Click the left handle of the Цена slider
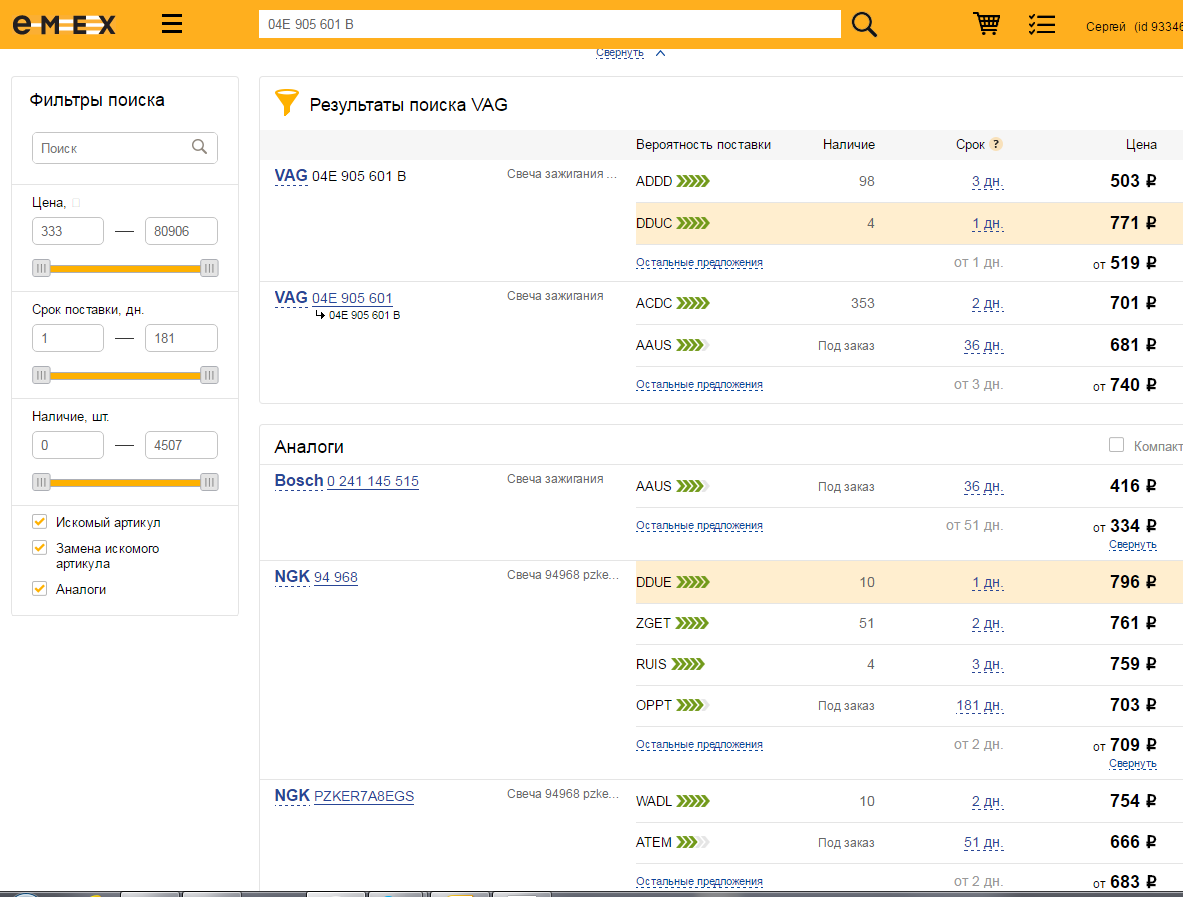 41,268
